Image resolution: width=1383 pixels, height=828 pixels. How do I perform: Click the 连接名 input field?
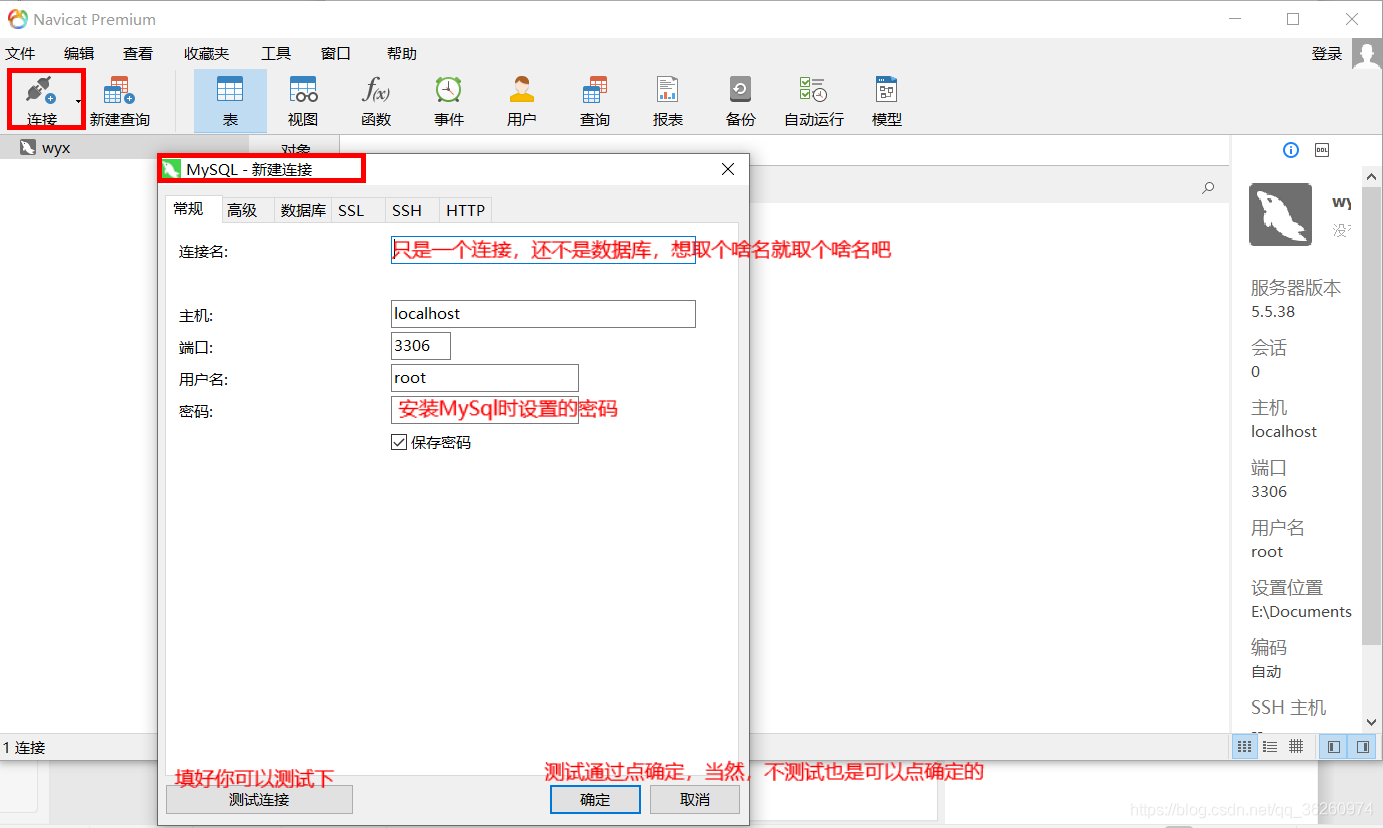543,250
